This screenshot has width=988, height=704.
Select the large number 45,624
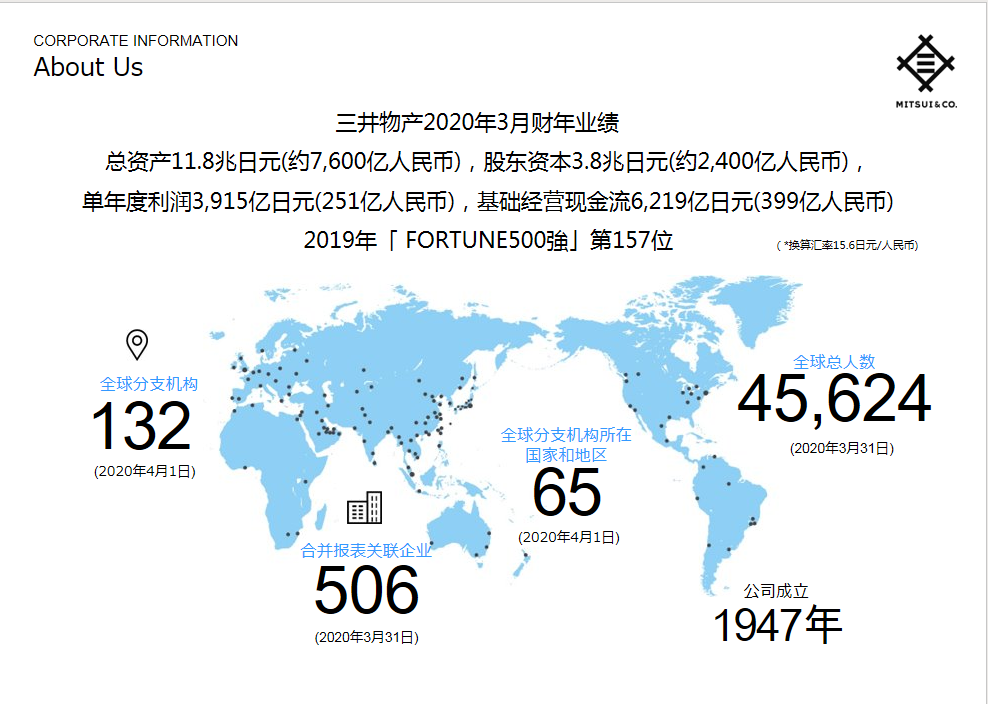point(834,399)
